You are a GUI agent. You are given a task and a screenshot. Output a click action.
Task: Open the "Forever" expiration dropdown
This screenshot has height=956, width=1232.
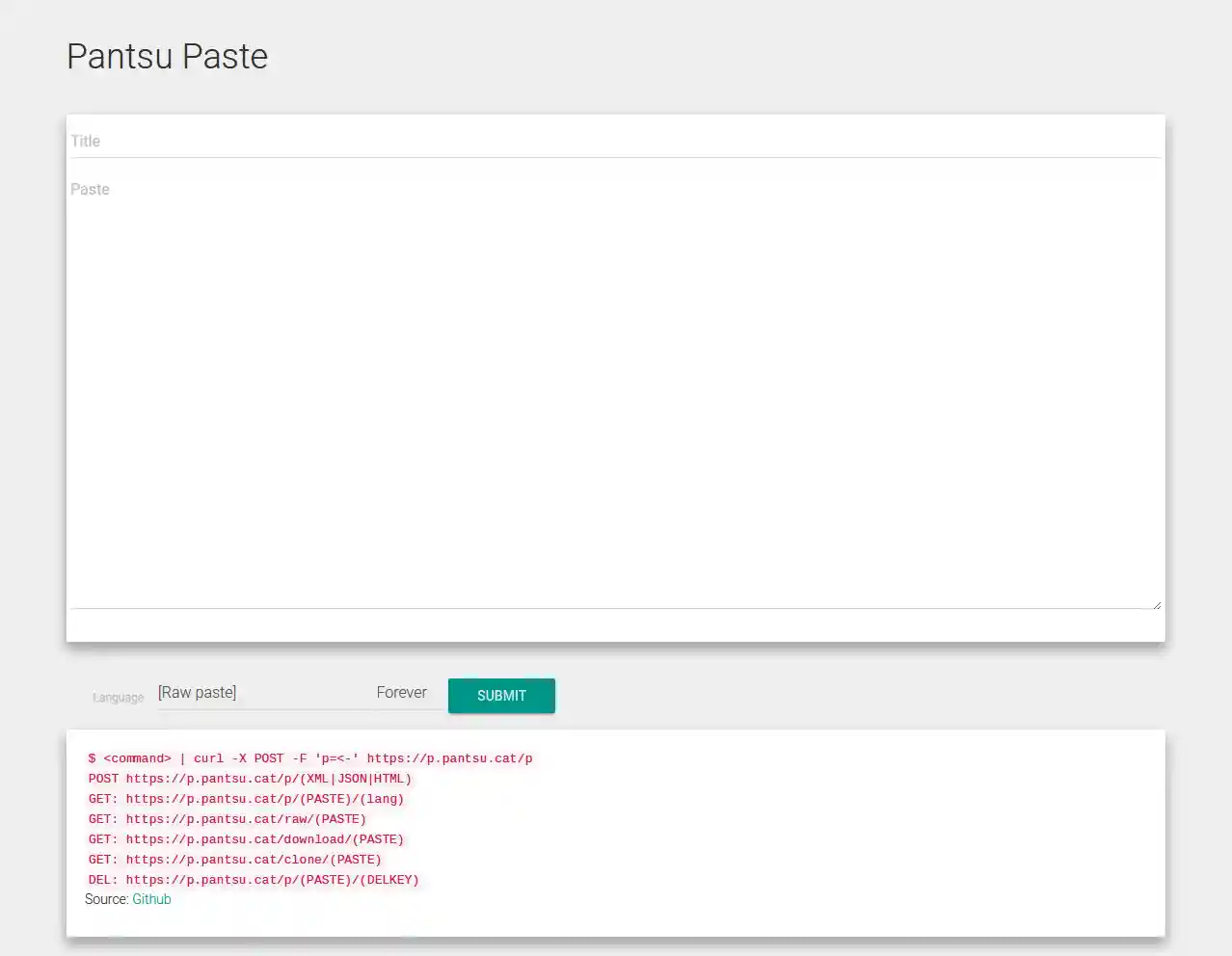[402, 692]
